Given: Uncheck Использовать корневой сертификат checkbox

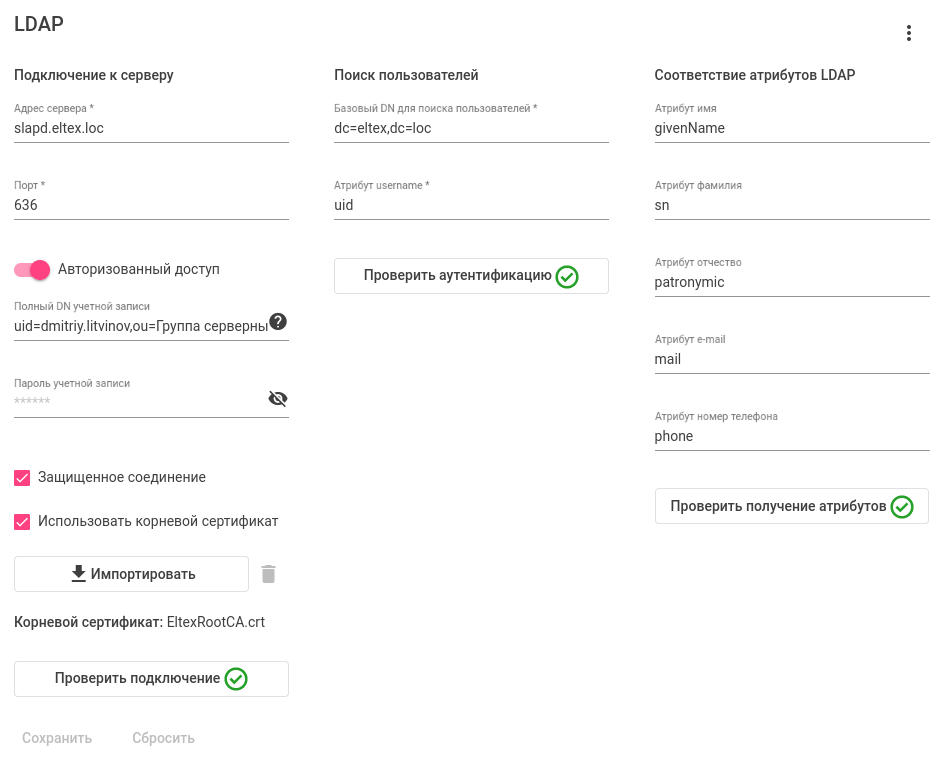Looking at the screenshot, I should (22, 521).
